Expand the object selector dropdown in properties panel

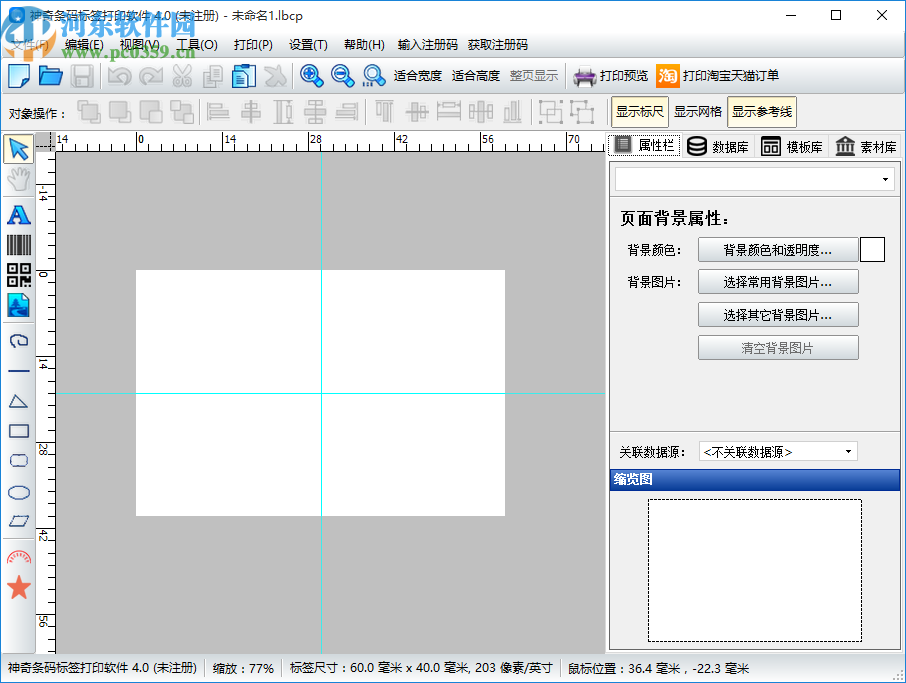pos(755,180)
